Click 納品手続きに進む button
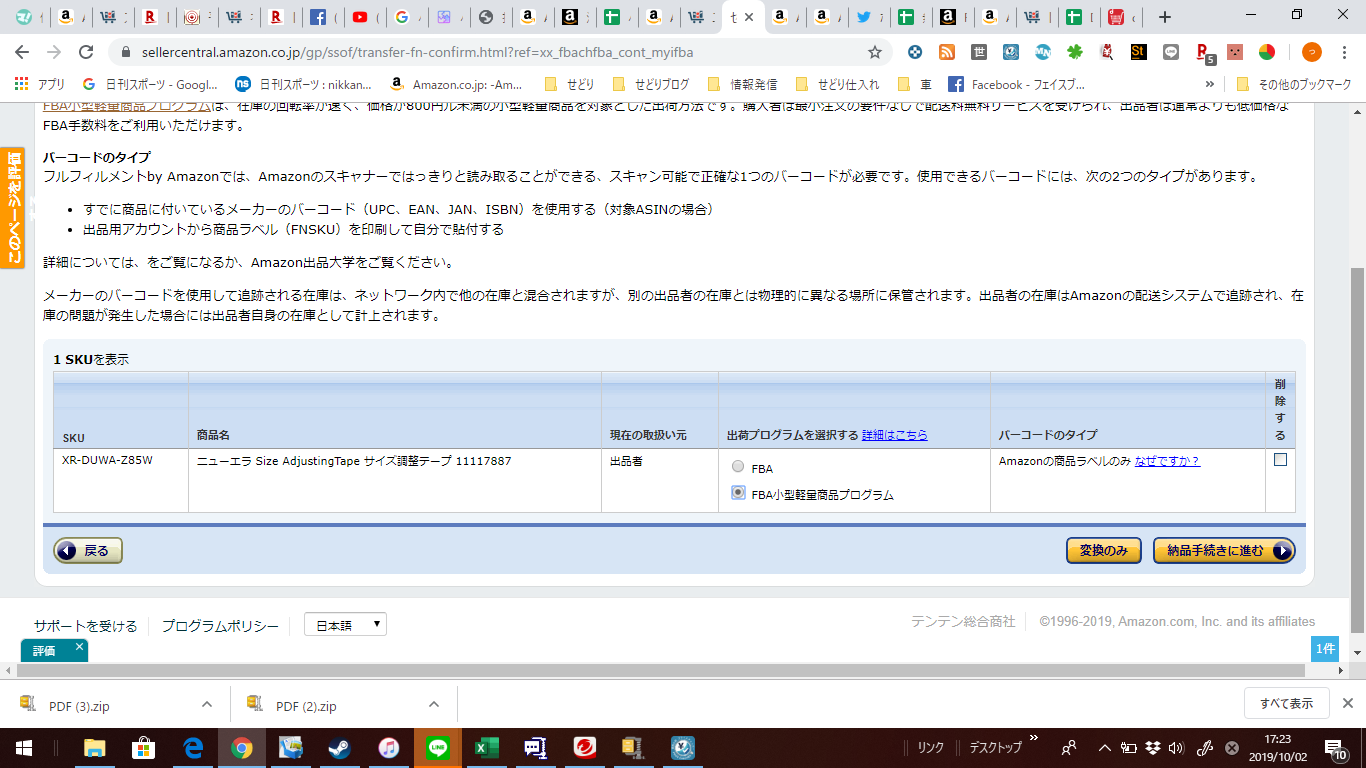The image size is (1366, 768). tap(1224, 551)
